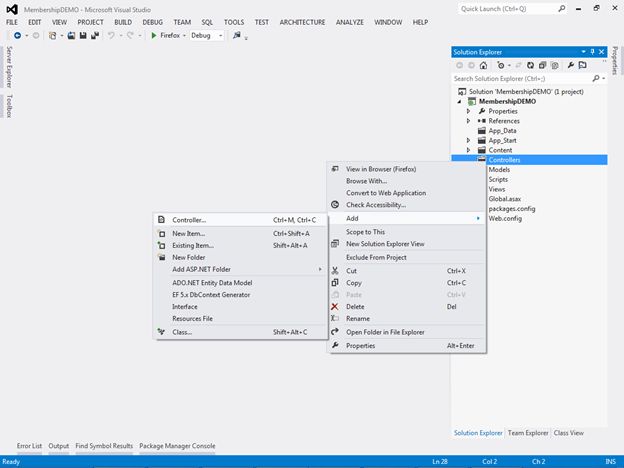Pin the Solution Explorer panel with pushpin icon
This screenshot has width=624, height=468.
tap(593, 52)
